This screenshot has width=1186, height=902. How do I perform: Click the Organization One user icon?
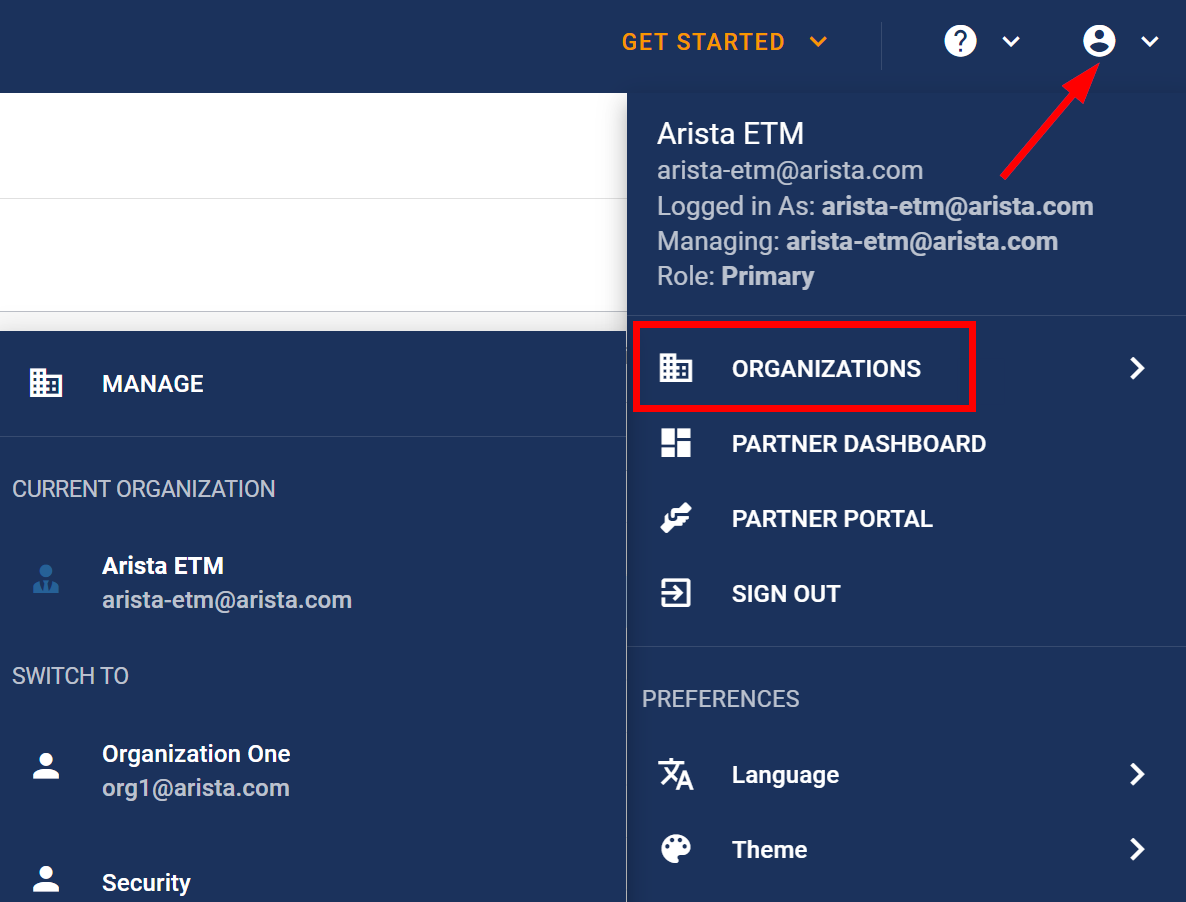click(x=46, y=768)
